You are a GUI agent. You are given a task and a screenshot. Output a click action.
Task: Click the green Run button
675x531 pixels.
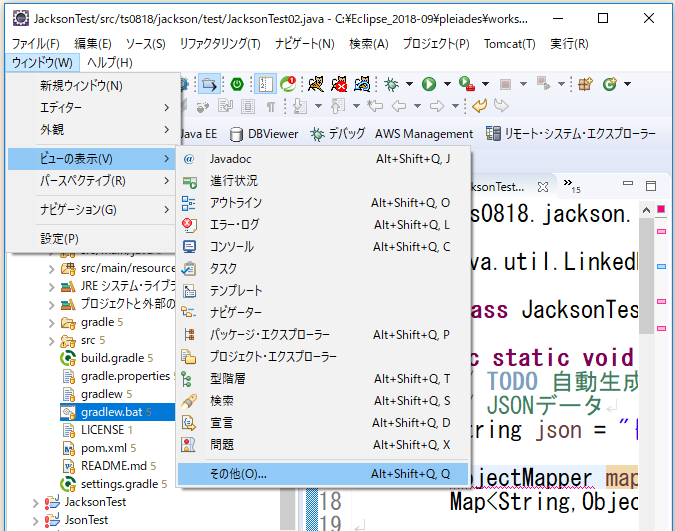(429, 84)
